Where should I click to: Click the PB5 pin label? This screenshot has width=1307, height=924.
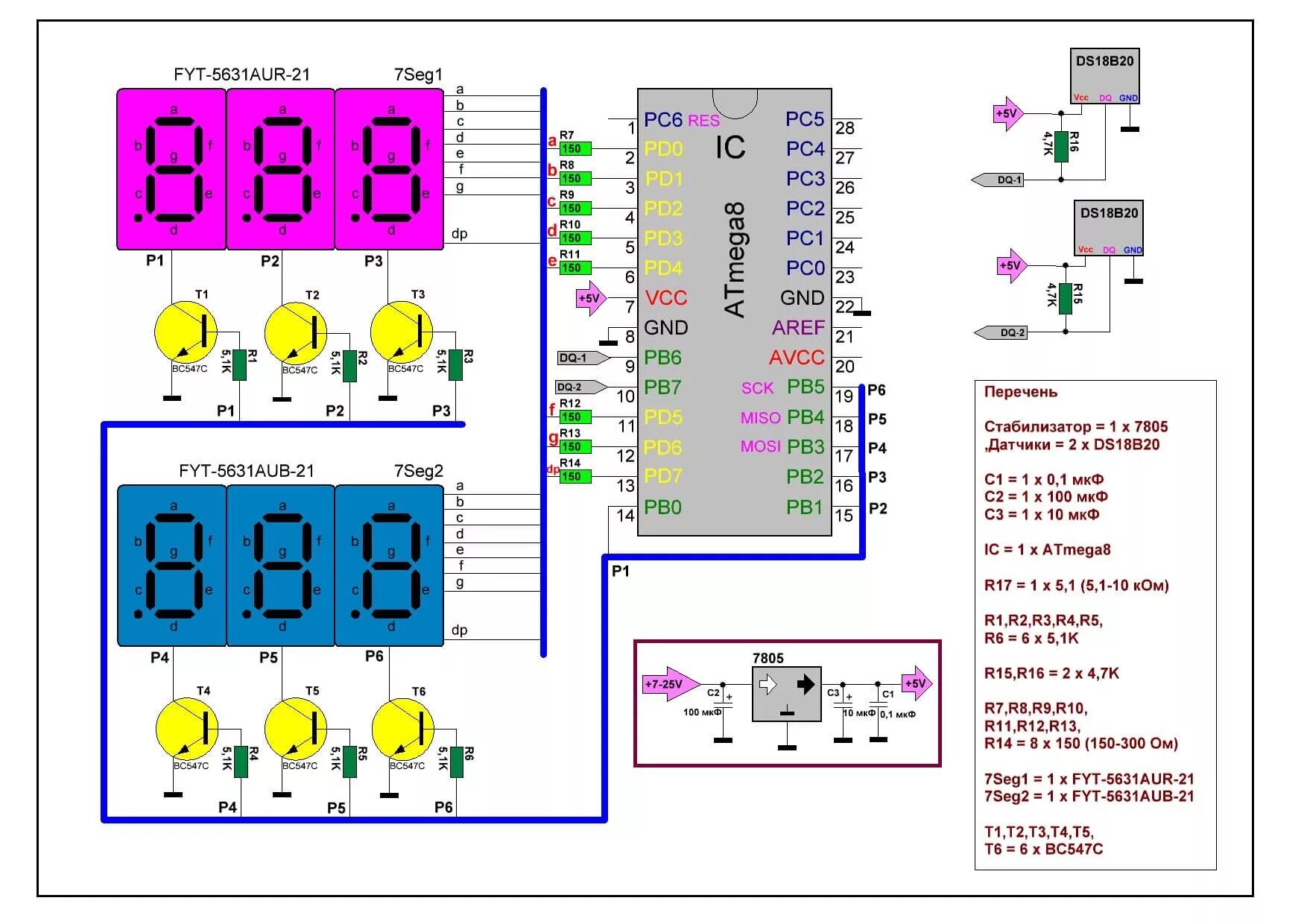coord(806,387)
